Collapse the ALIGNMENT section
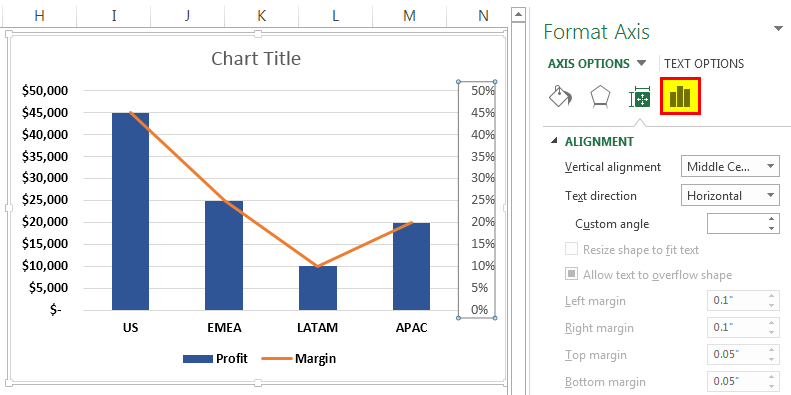 pos(555,141)
